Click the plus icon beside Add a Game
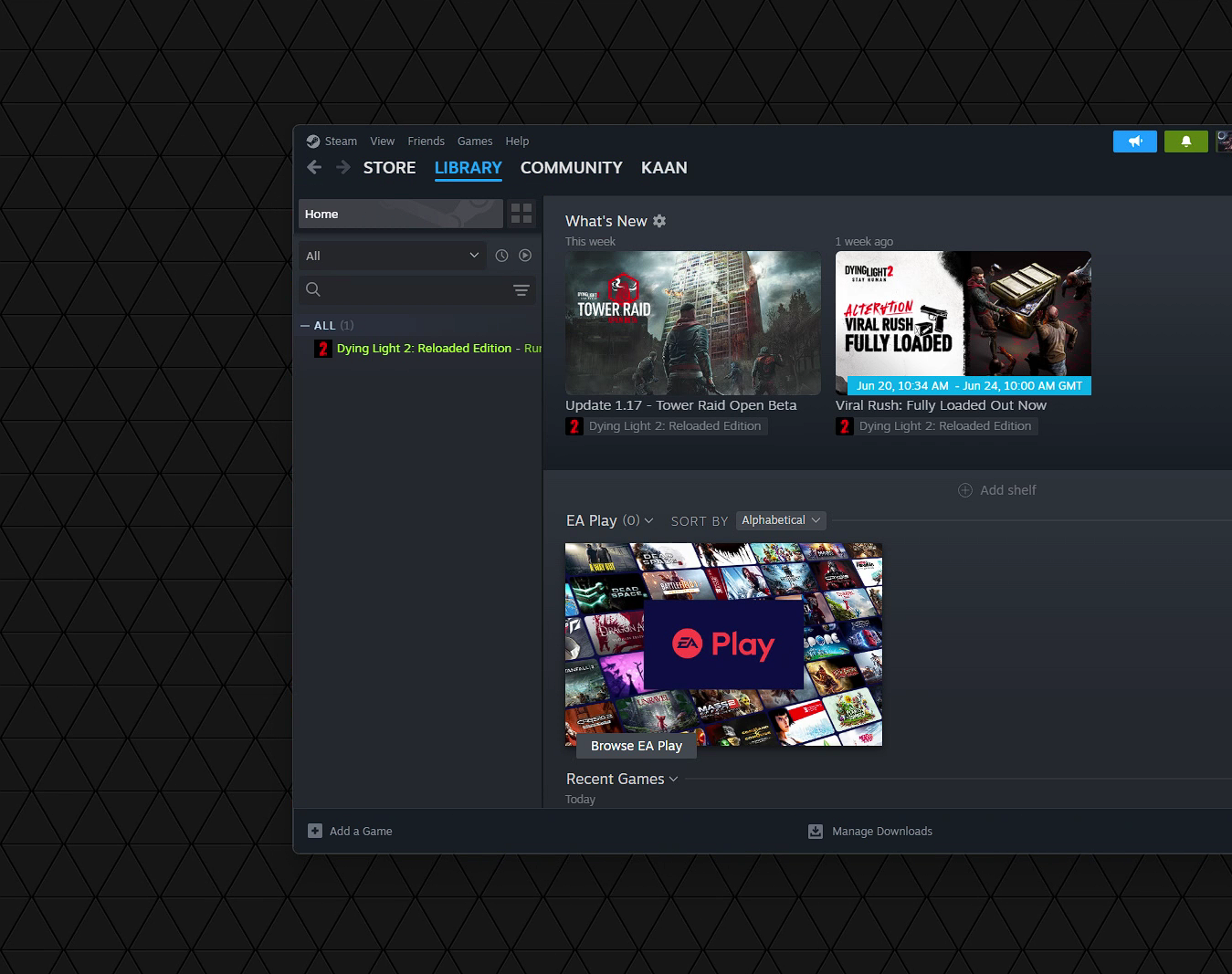 (x=315, y=831)
